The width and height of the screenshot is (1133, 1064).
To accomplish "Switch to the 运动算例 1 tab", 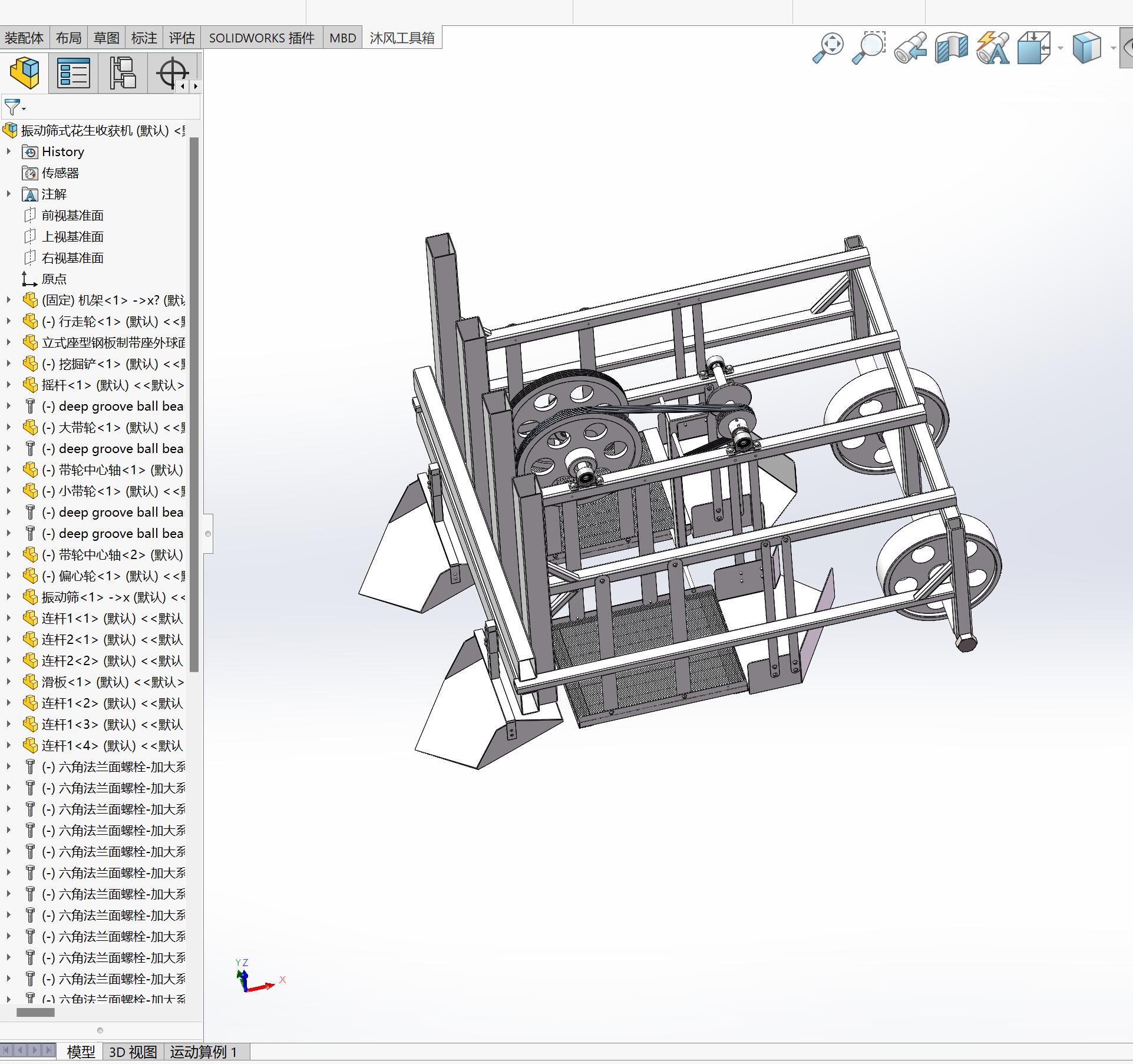I will [x=203, y=1052].
